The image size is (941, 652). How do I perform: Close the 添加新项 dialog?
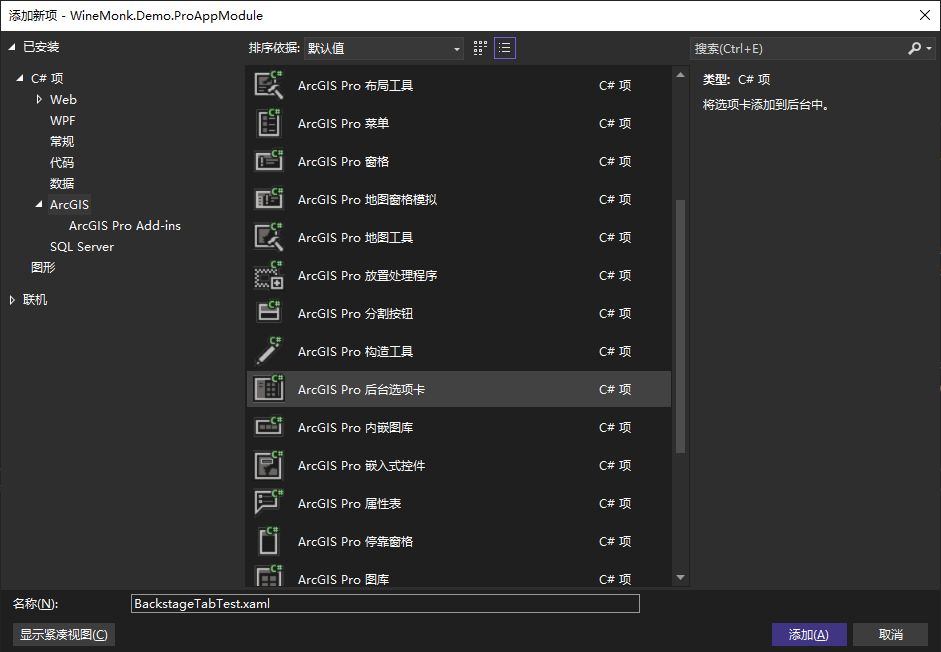point(925,15)
